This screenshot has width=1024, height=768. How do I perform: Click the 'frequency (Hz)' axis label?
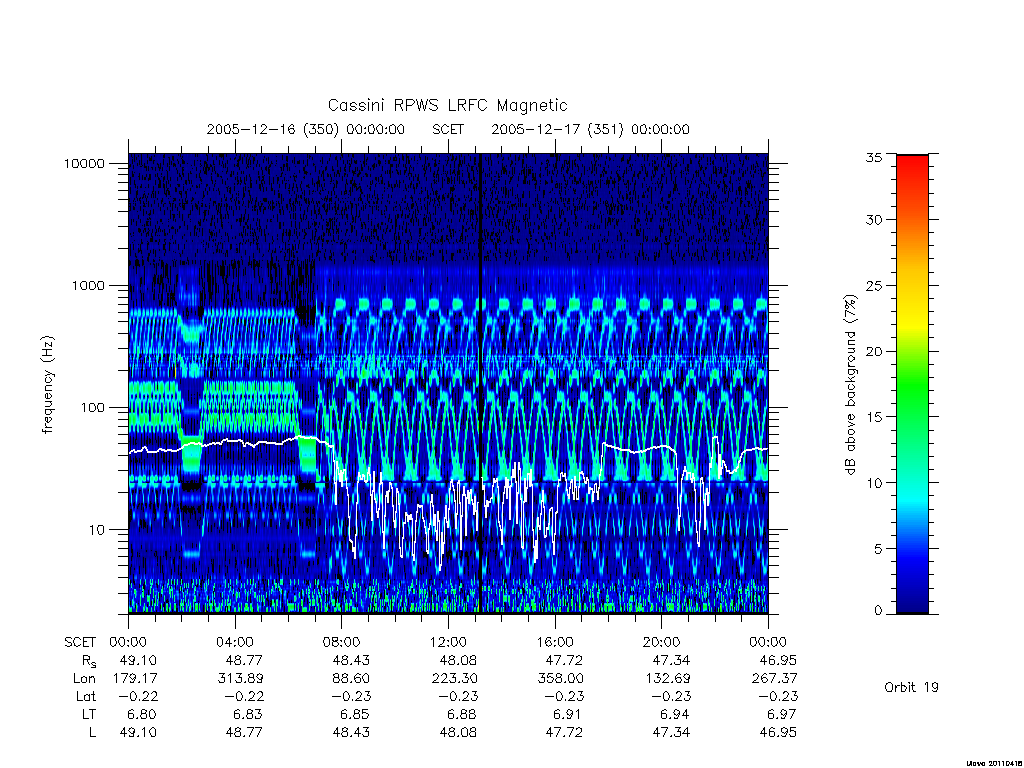tap(48, 385)
